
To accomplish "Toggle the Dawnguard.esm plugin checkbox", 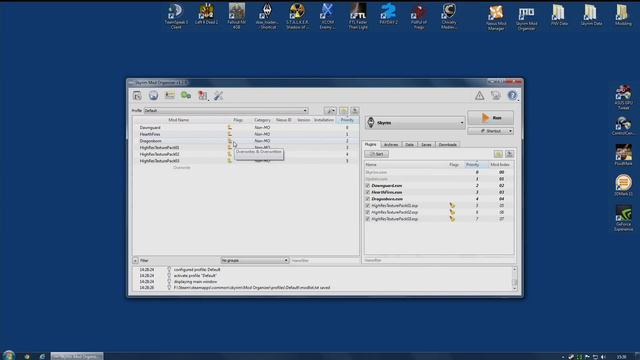I will pyautogui.click(x=367, y=186).
